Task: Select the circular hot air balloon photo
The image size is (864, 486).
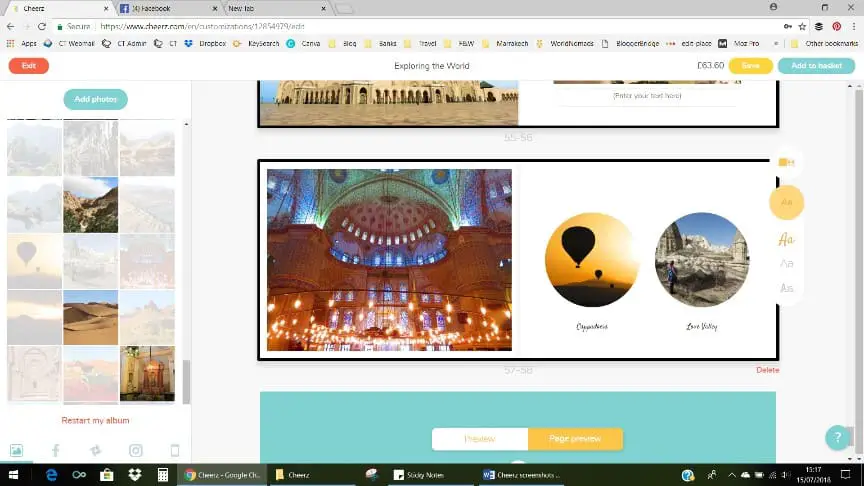Action: [x=592, y=260]
